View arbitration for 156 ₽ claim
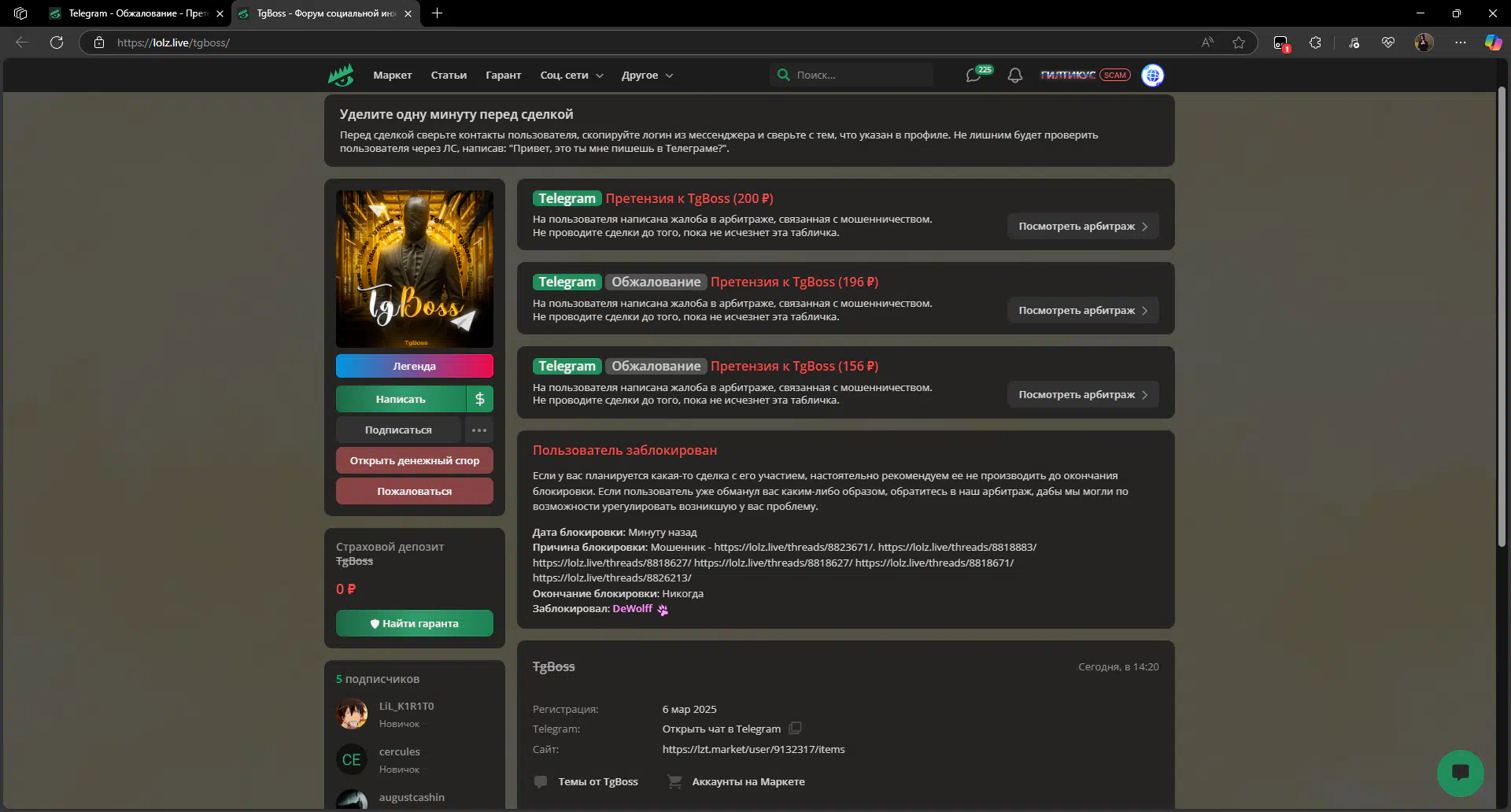The image size is (1511, 812). (1083, 394)
